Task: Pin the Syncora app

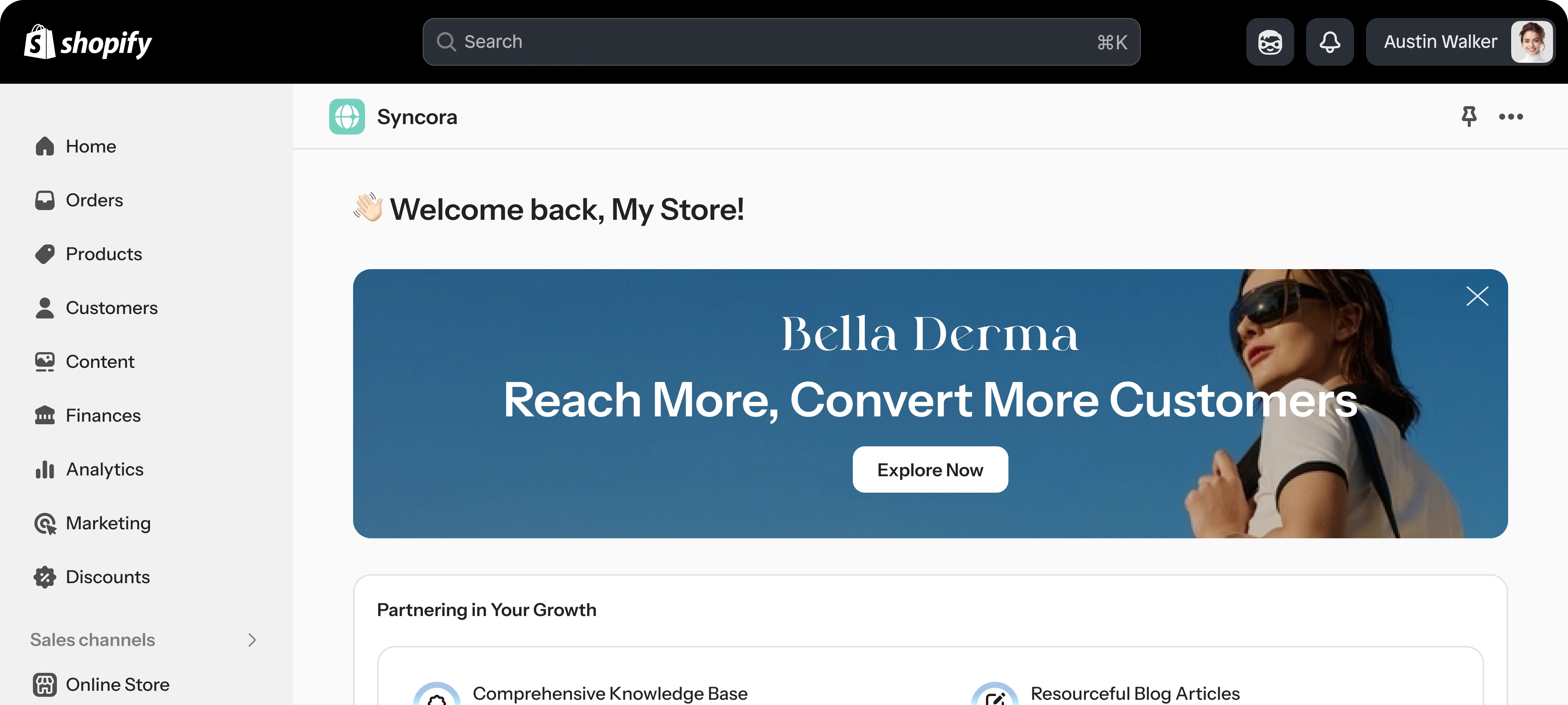Action: tap(1469, 116)
